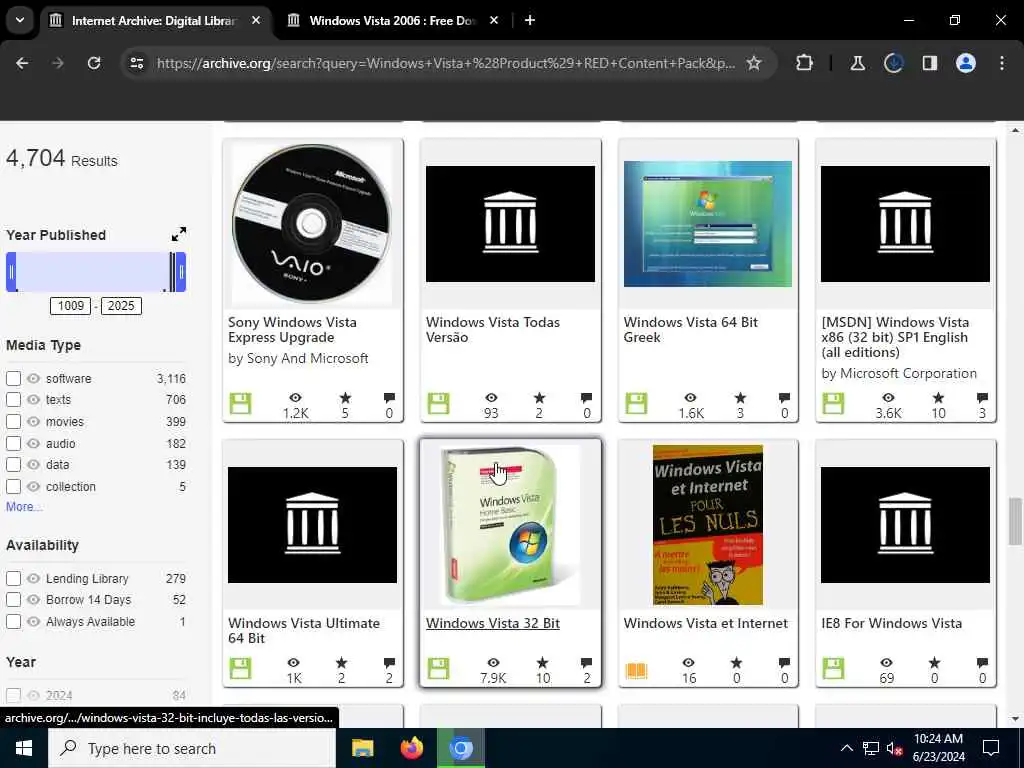Reload the archive.org page
Viewport: 1024px width, 768px height.
(x=94, y=63)
